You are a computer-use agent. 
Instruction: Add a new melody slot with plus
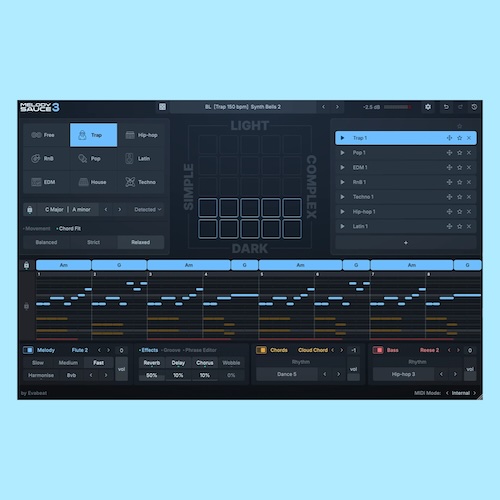(x=406, y=243)
